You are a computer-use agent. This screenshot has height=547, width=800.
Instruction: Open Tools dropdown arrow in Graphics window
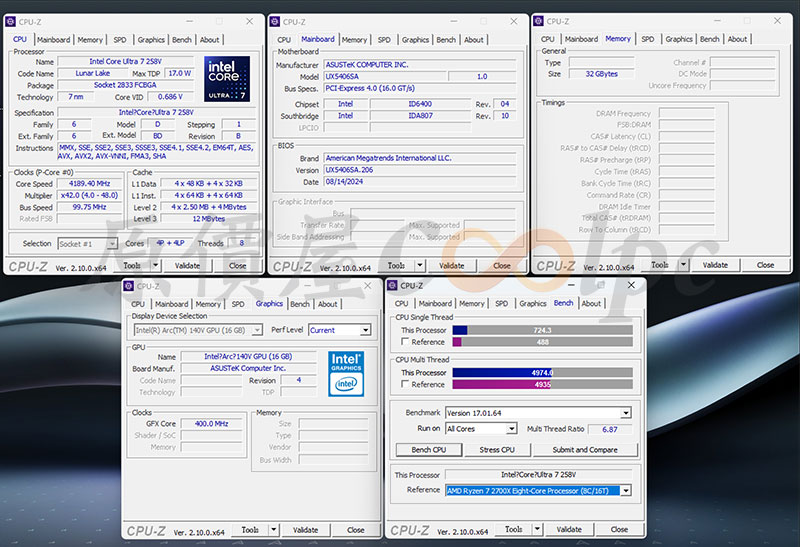(274, 530)
